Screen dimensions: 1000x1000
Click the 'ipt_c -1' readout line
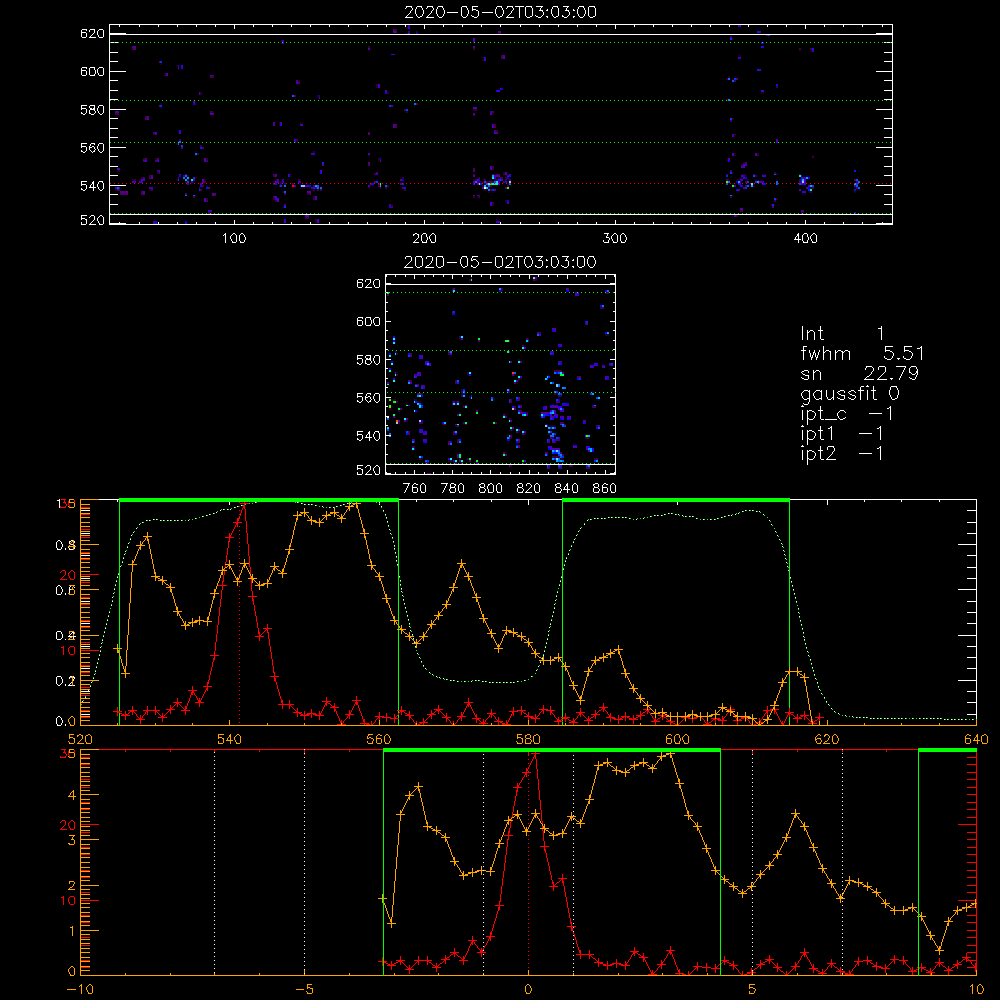tap(847, 414)
